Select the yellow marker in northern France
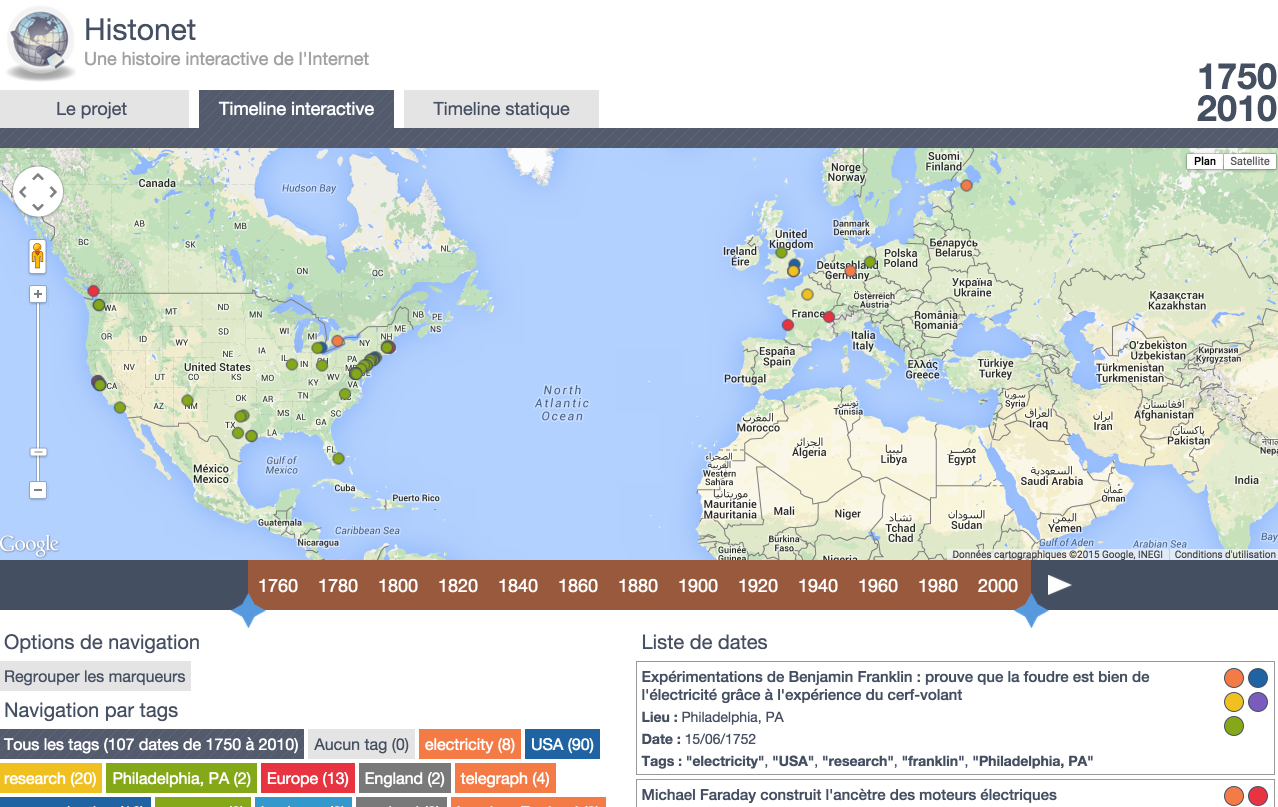 point(807,294)
